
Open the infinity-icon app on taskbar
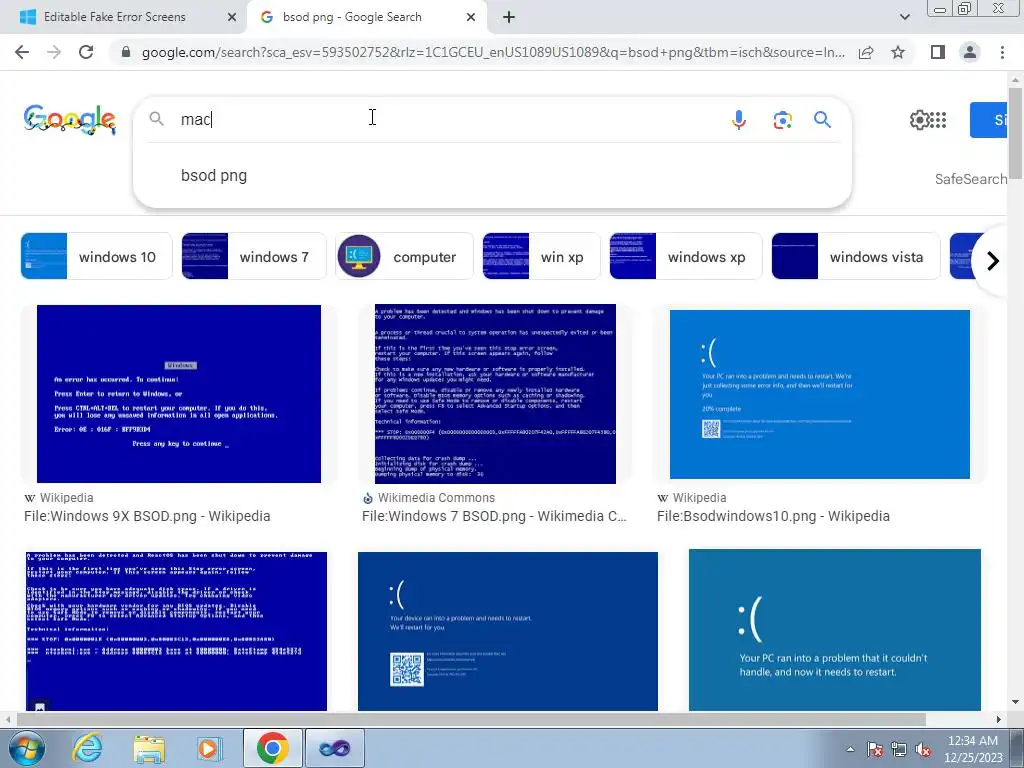(x=334, y=748)
